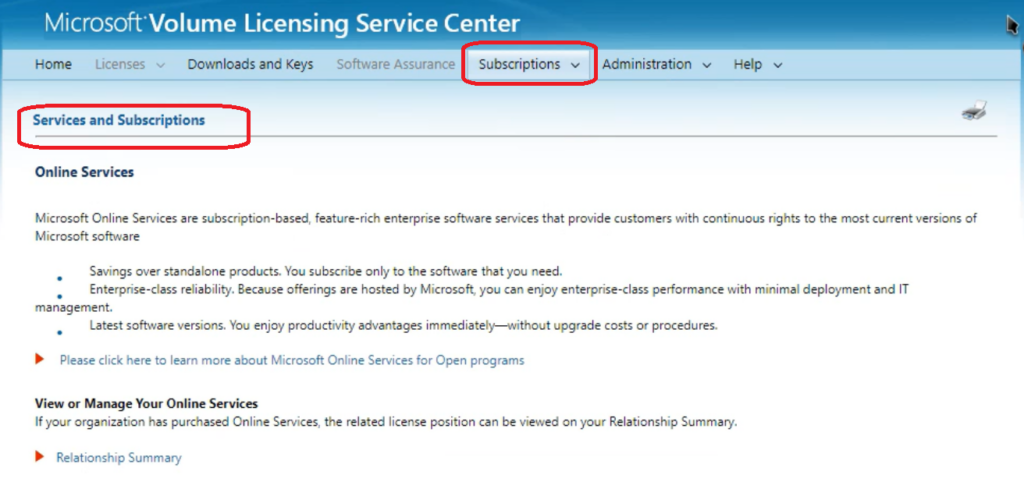1024x478 pixels.
Task: Select the 'Latest software versions' bullet line
Action: pyautogui.click(x=404, y=325)
